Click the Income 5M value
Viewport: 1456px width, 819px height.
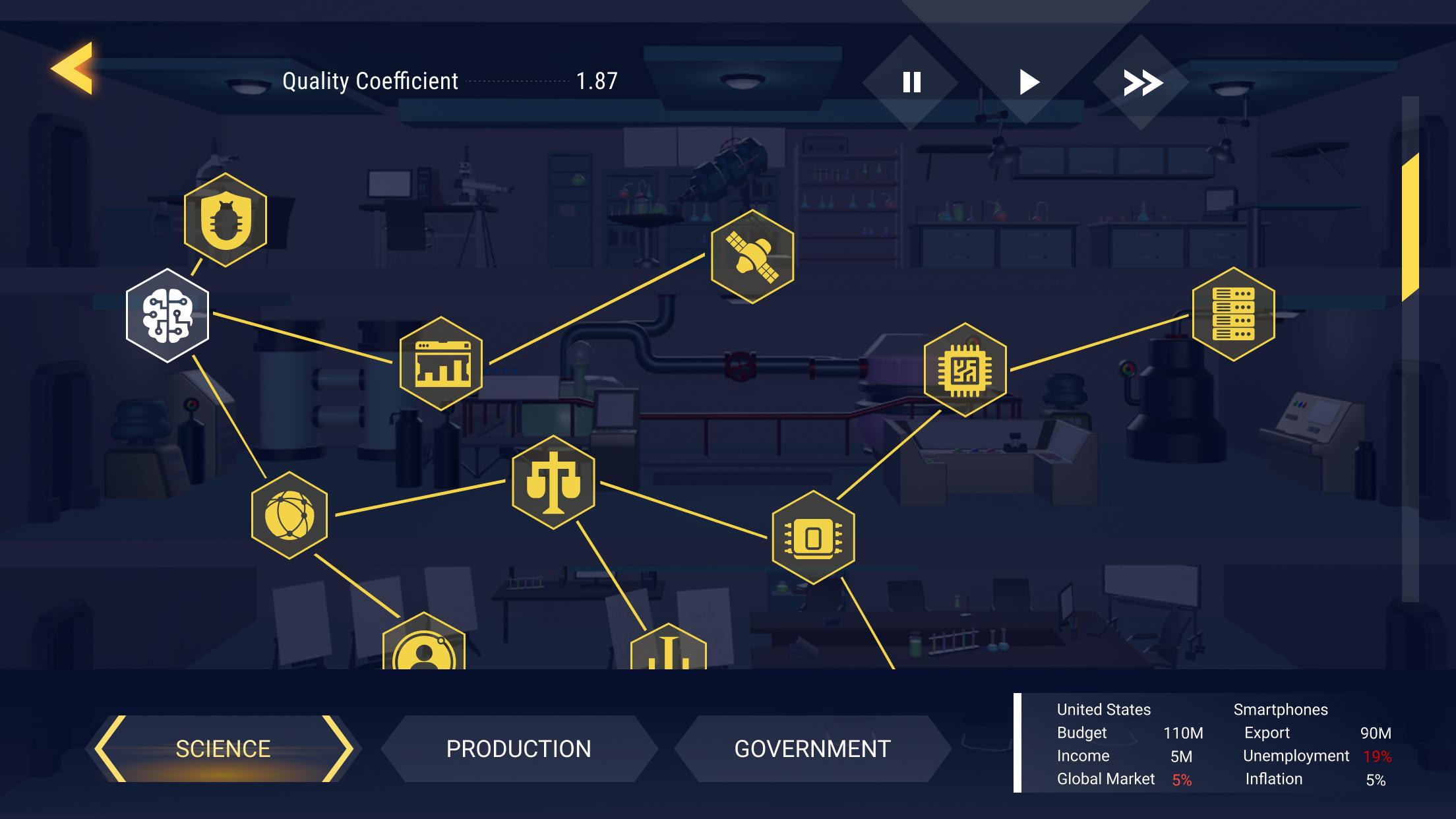(1181, 756)
